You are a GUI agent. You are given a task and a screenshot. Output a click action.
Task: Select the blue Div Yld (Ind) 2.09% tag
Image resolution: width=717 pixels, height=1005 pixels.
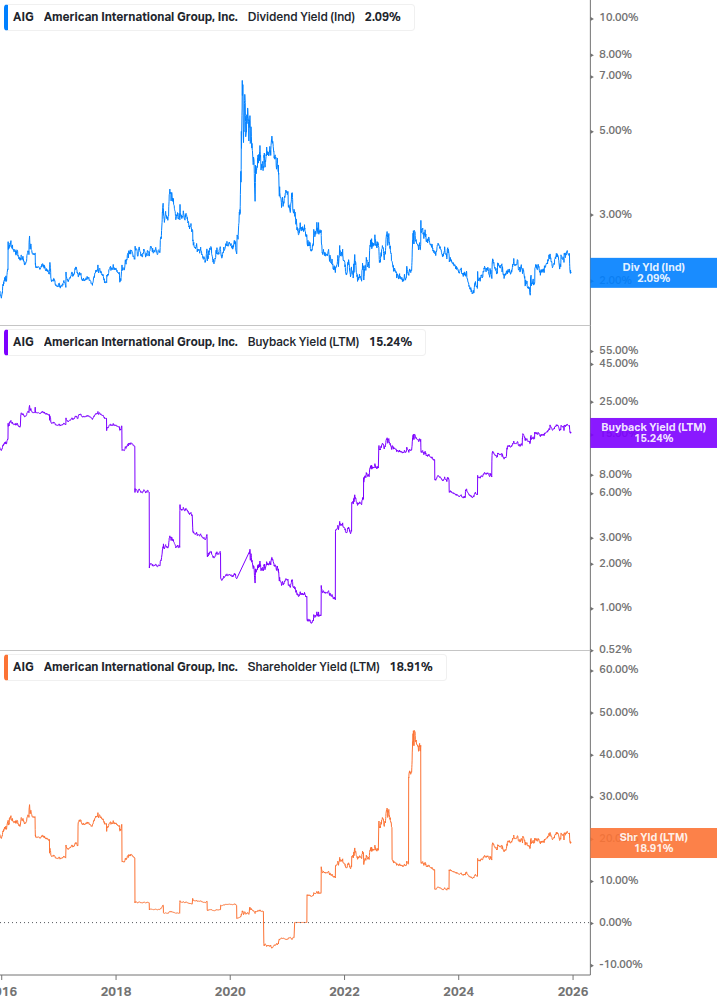[x=654, y=272]
